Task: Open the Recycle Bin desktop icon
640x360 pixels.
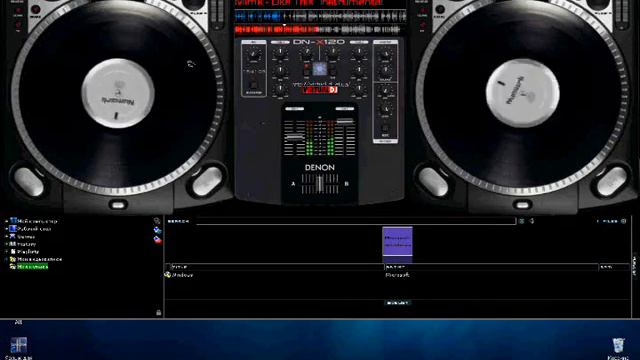Action: pyautogui.click(x=618, y=345)
